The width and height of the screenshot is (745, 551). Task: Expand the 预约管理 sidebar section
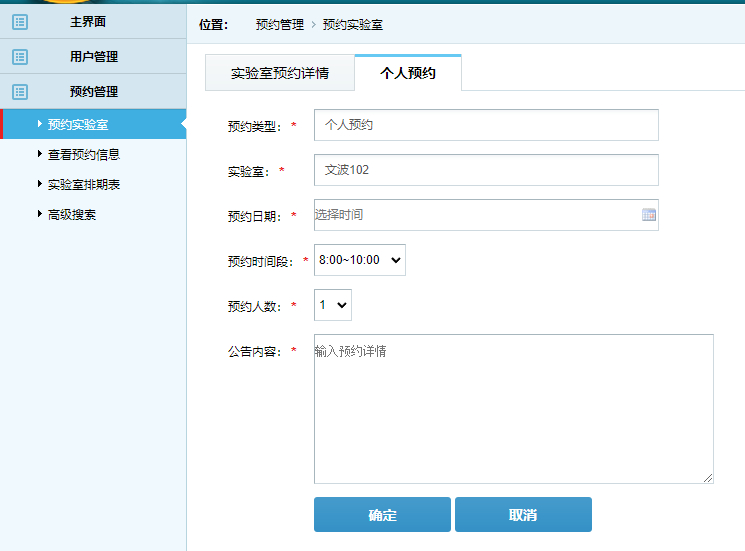[x=93, y=92]
